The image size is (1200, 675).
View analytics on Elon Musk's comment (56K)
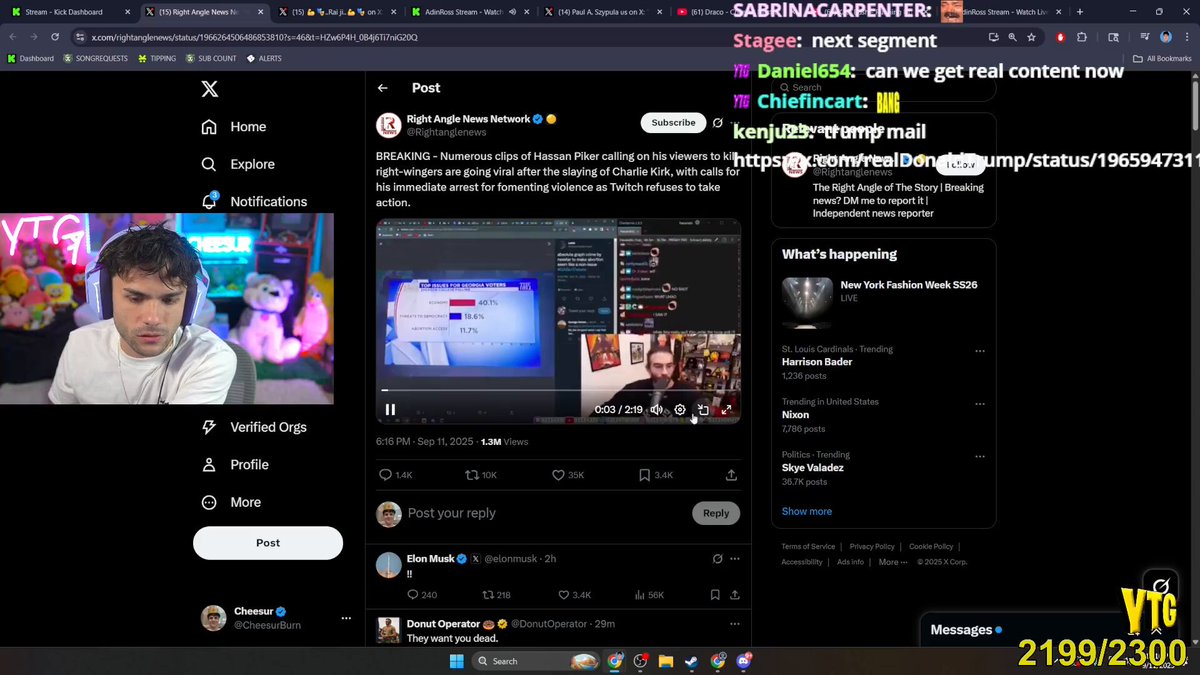point(649,595)
